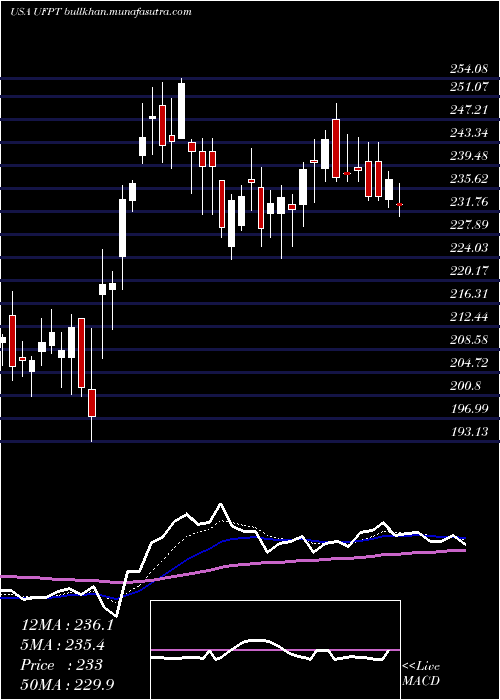Select the 204.72 price label
500x700 pixels.
(467, 363)
